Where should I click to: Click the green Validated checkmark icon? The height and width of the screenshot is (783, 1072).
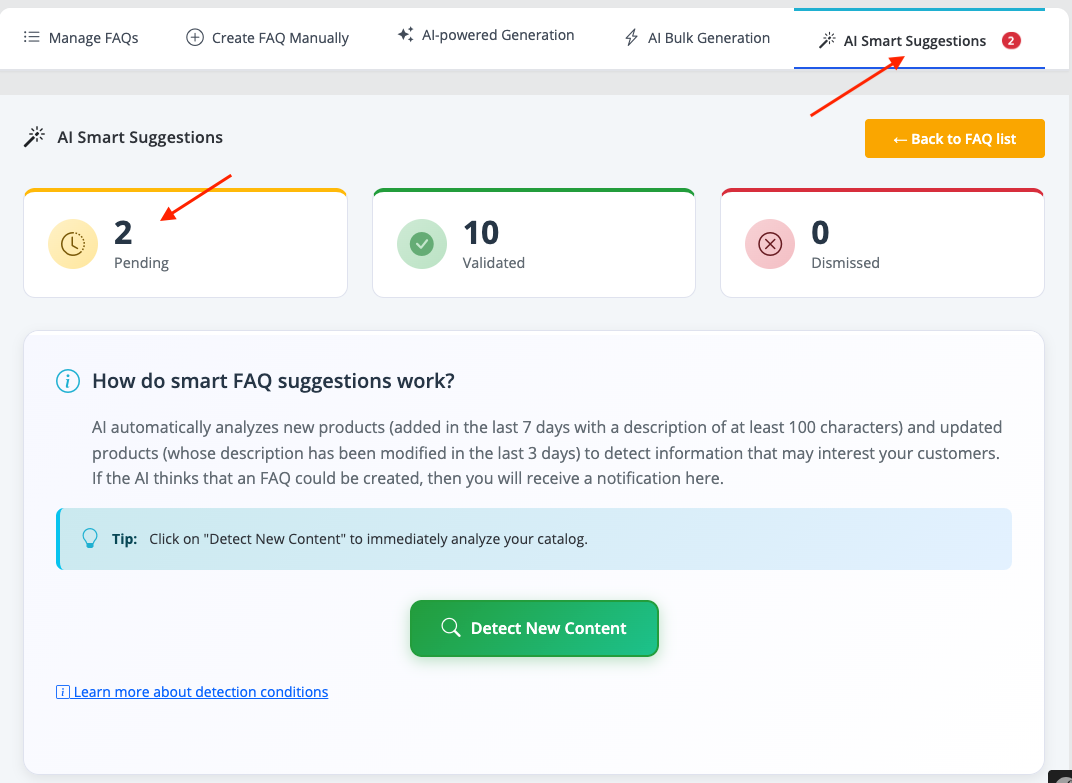421,244
